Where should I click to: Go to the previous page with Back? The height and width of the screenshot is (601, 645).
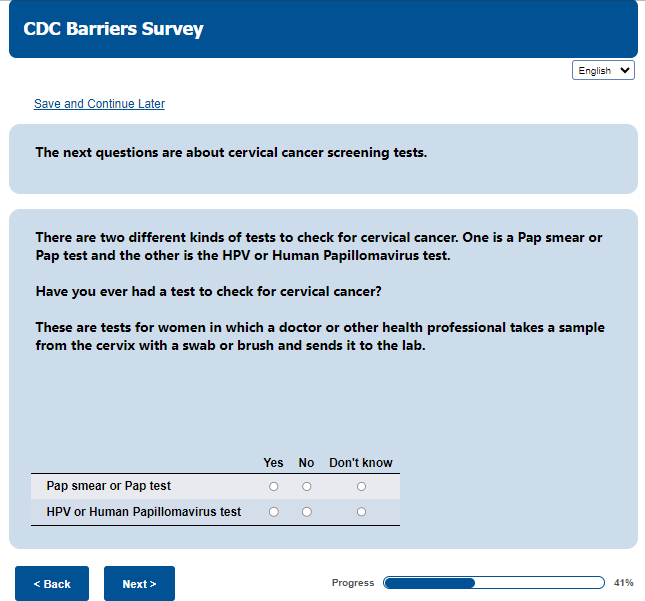pos(52,584)
